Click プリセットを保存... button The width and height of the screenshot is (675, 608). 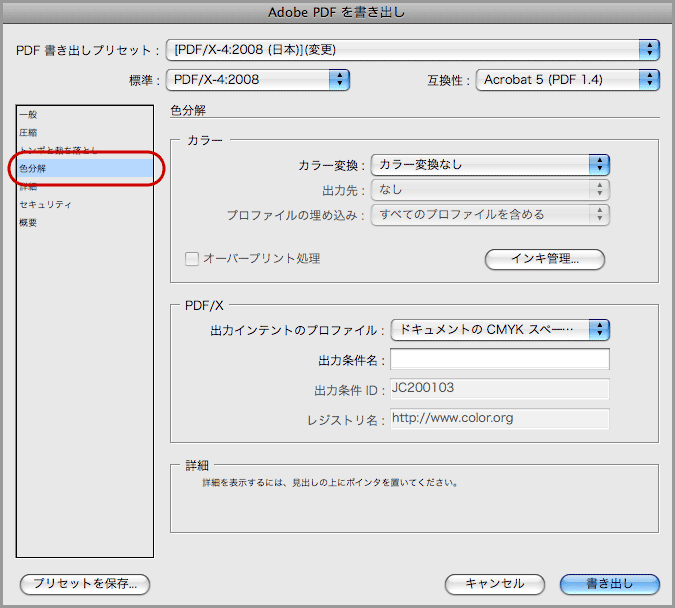click(x=85, y=583)
